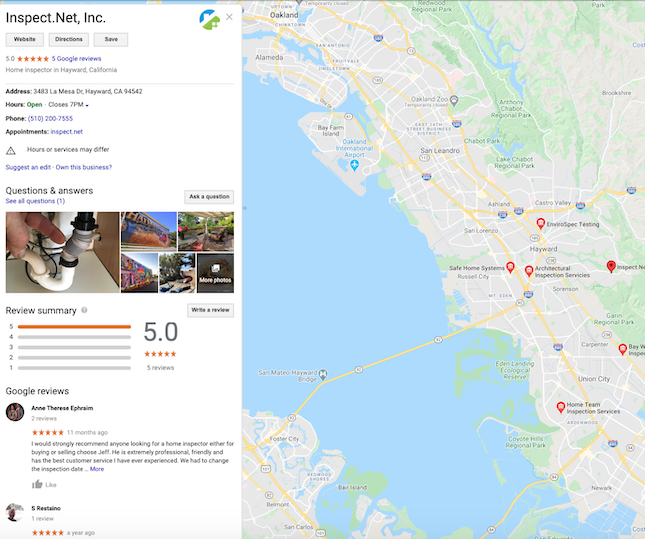Click the Ask a question button
This screenshot has width=645, height=539.
click(209, 197)
